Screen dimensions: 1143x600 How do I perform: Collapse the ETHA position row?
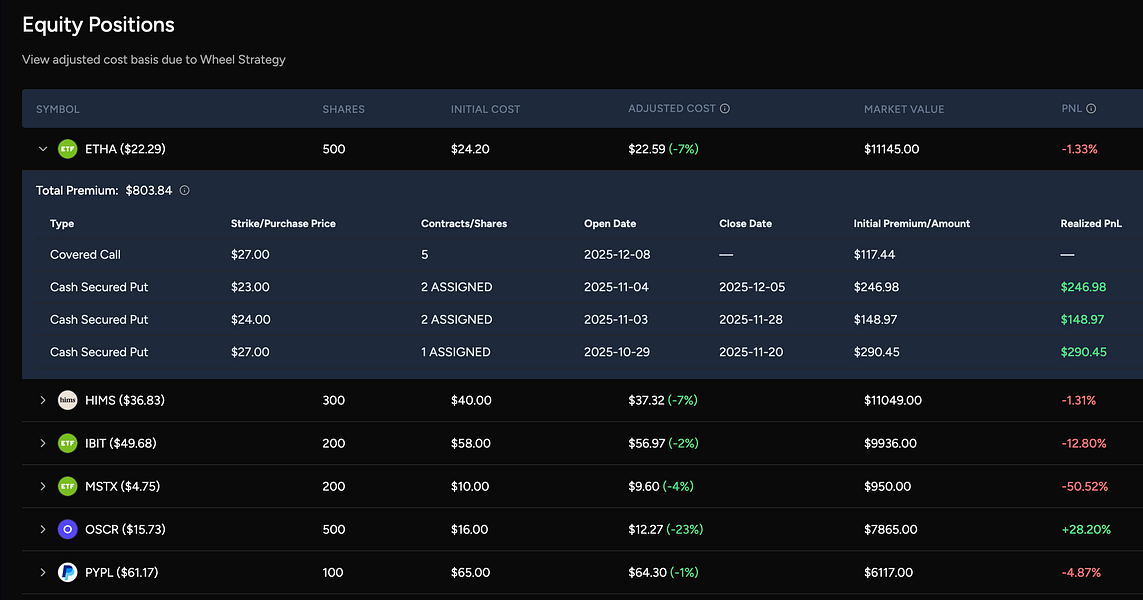pos(42,148)
